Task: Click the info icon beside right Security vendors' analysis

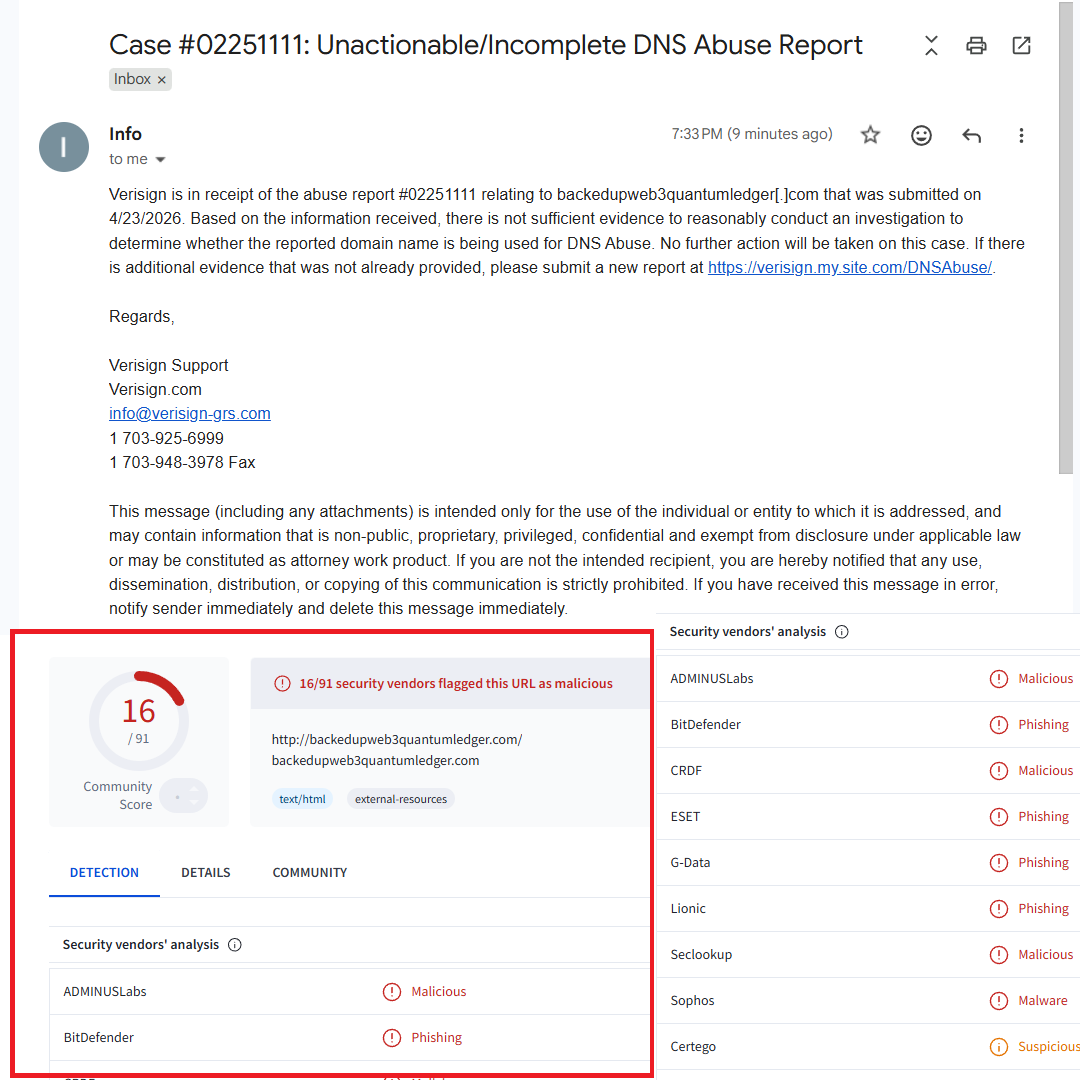Action: 842,632
